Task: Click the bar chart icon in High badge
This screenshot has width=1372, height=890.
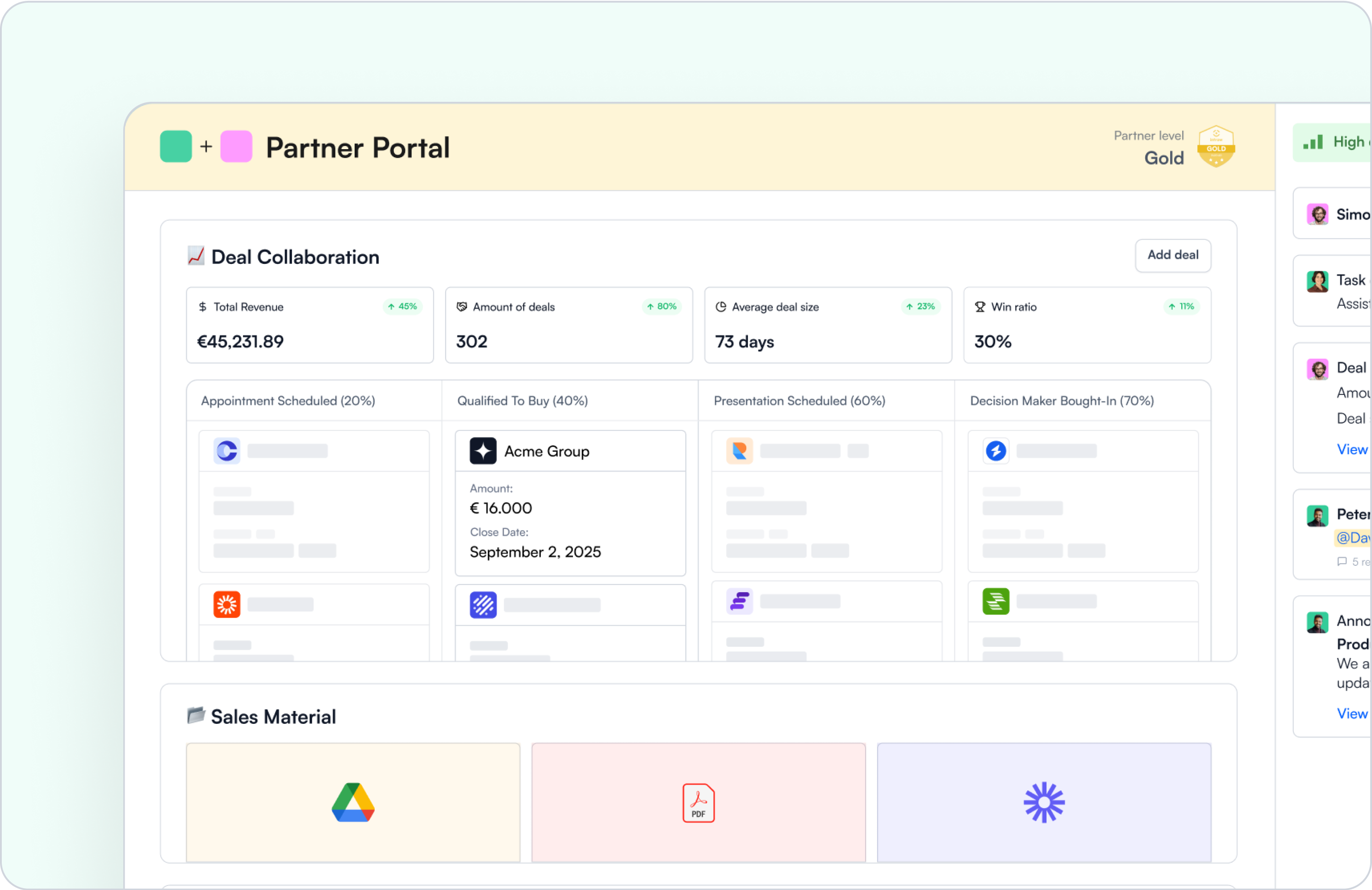Action: (x=1313, y=142)
